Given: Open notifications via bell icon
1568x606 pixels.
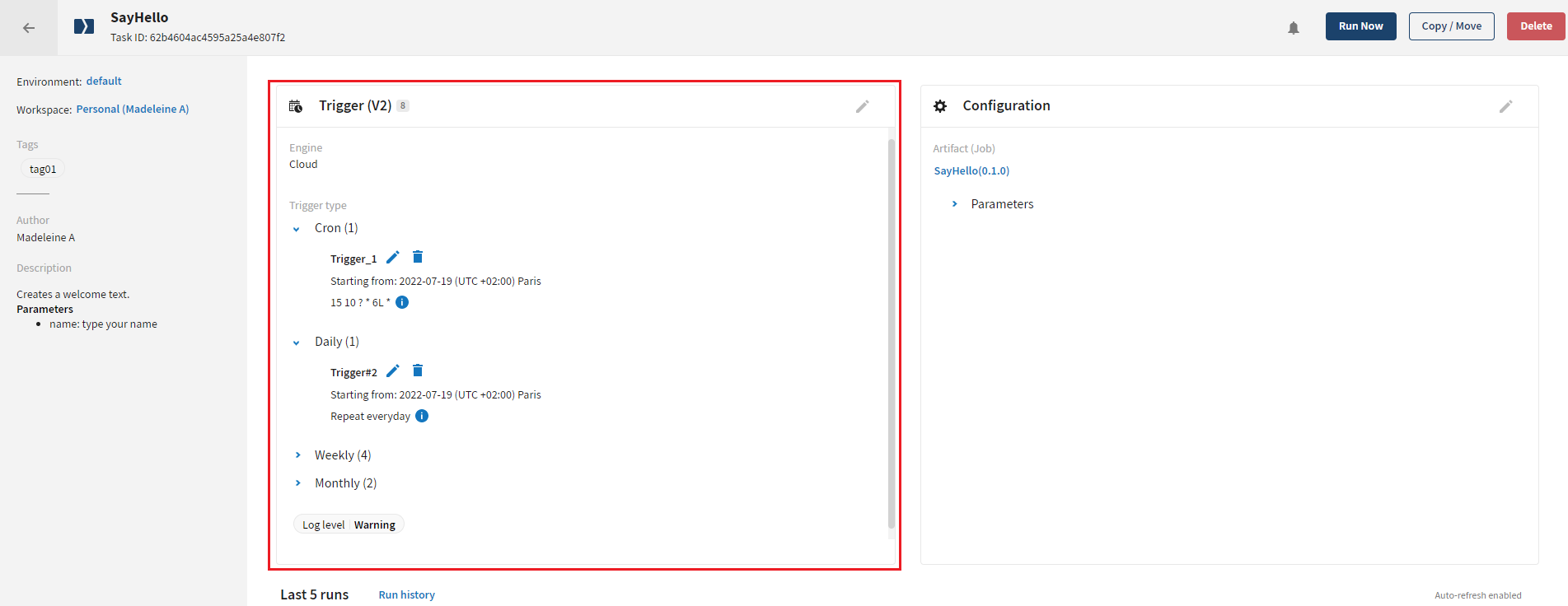Looking at the screenshot, I should (x=1294, y=28).
